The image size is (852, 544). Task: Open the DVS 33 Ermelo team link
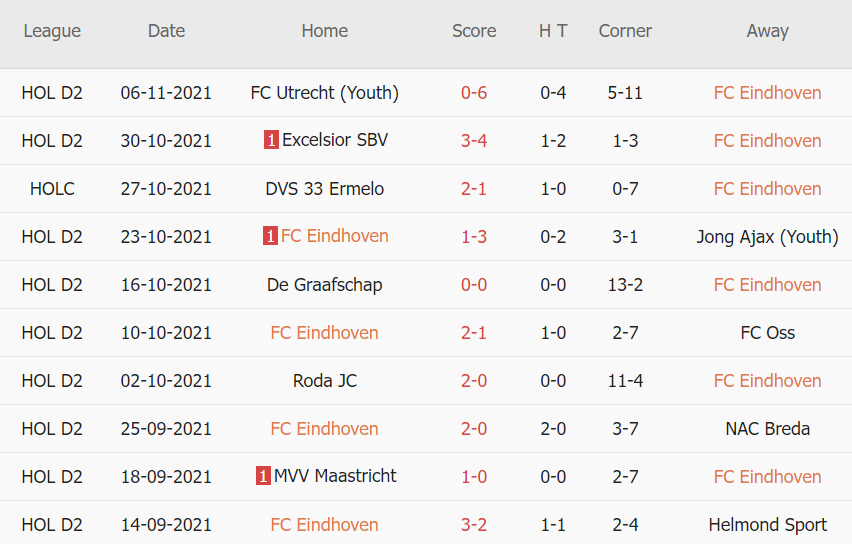tap(325, 189)
